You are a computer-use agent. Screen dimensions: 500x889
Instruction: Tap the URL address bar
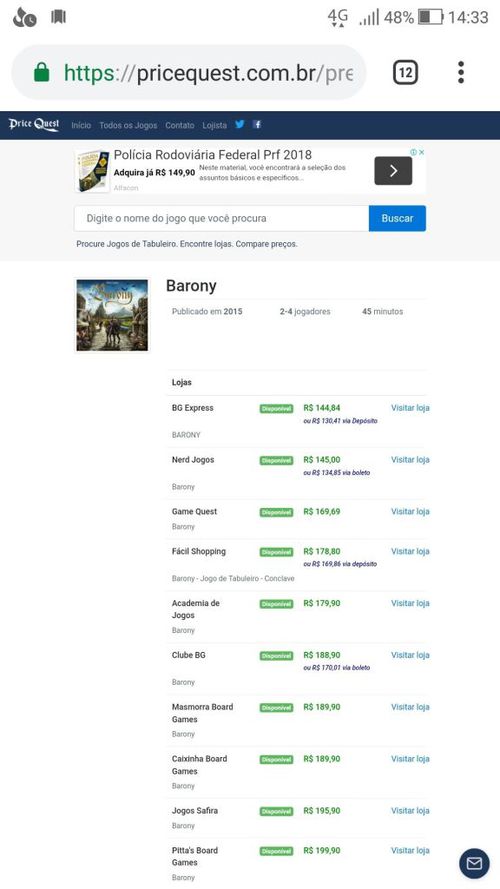click(x=189, y=73)
